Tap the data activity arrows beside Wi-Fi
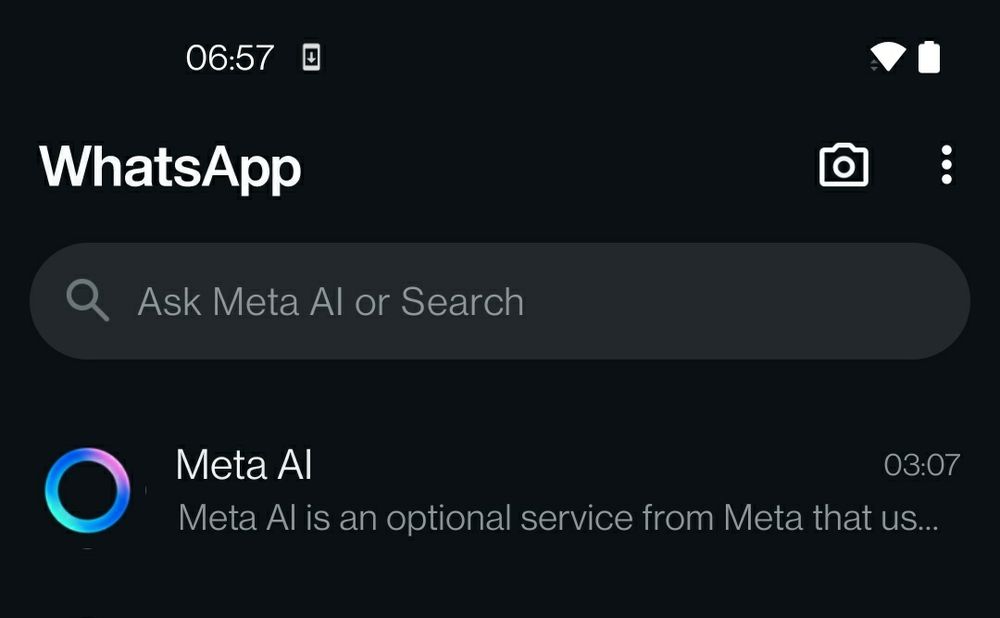This screenshot has height=618, width=1000. pyautogui.click(x=874, y=64)
